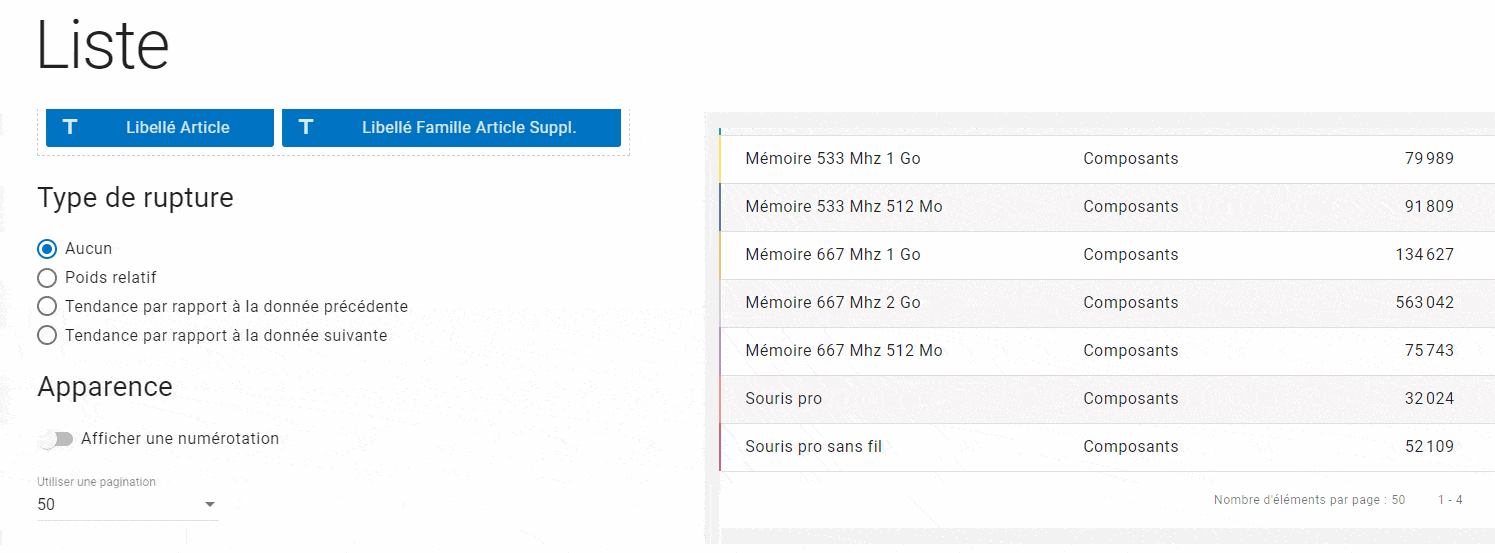
Task: Click the T icon on Libellé Famille Article chip
Action: pyautogui.click(x=306, y=127)
